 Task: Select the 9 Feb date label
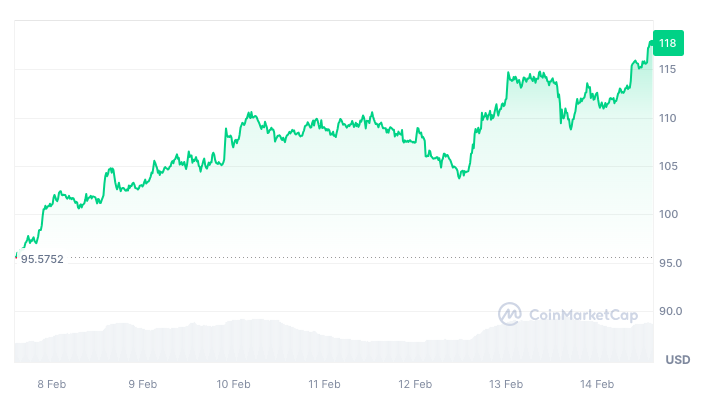[142, 384]
